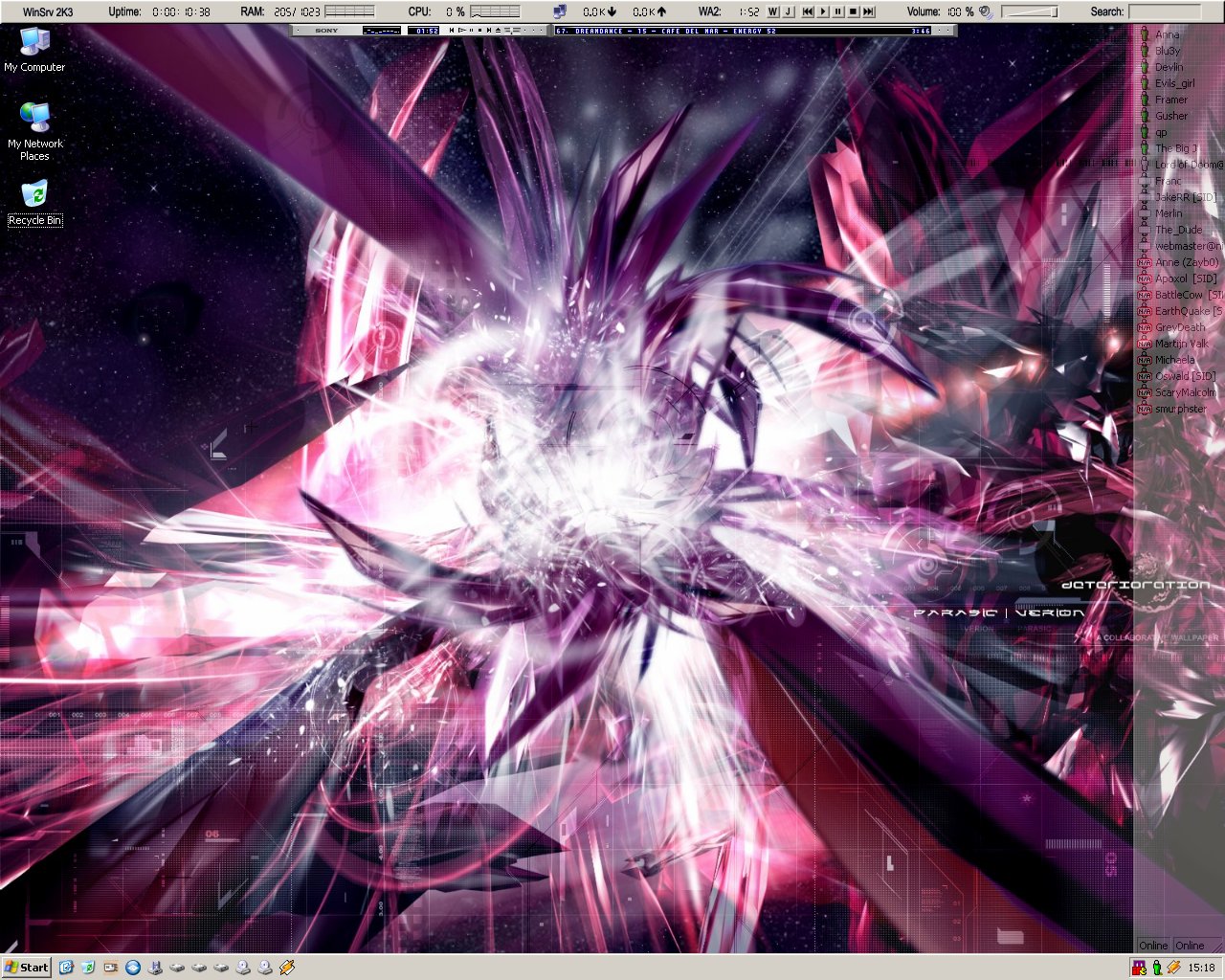Viewport: 1225px width, 980px height.
Task: Click the Uptime counter value
Action: click(181, 11)
